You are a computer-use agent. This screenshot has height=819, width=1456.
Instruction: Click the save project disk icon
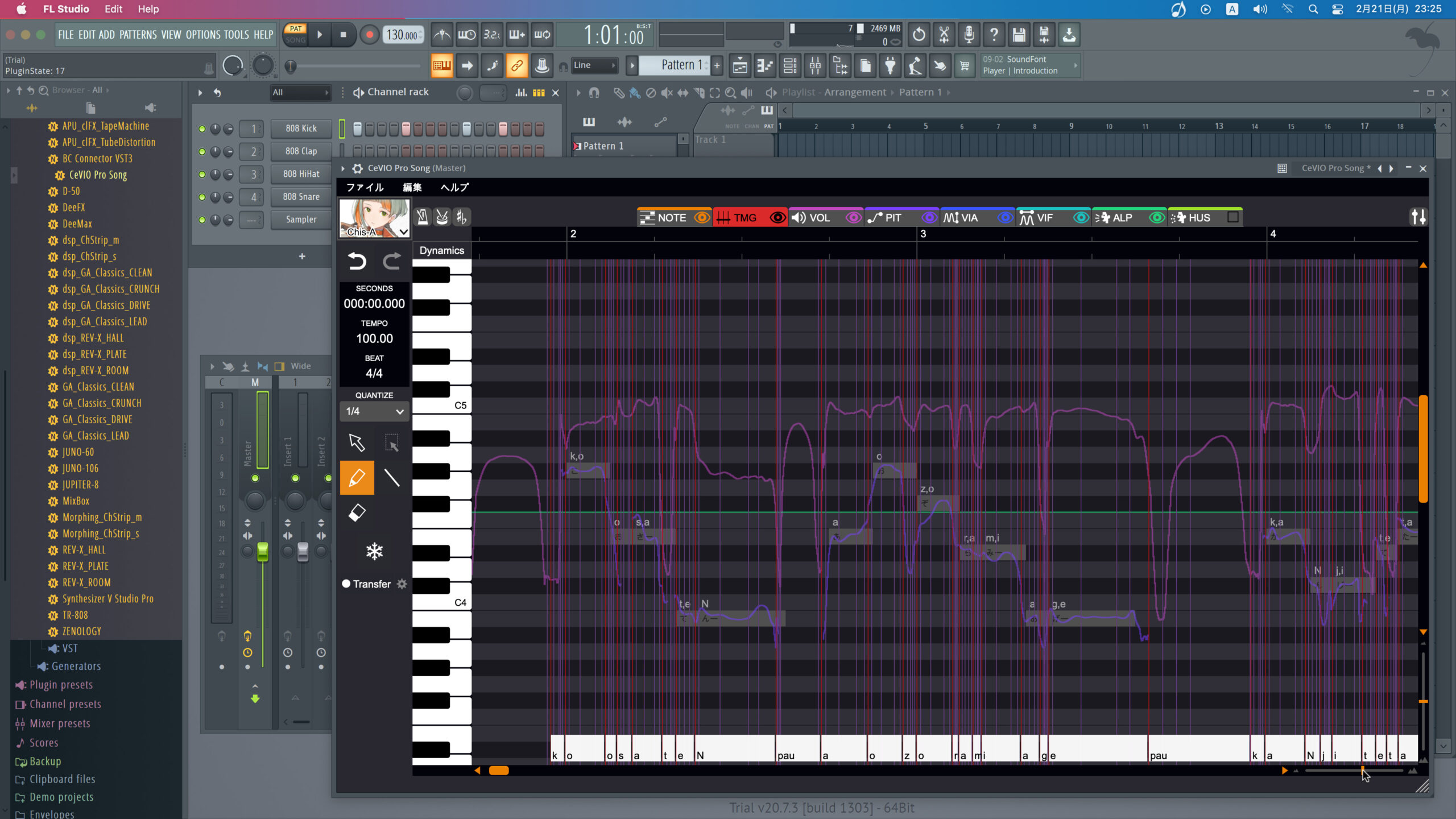1019,35
